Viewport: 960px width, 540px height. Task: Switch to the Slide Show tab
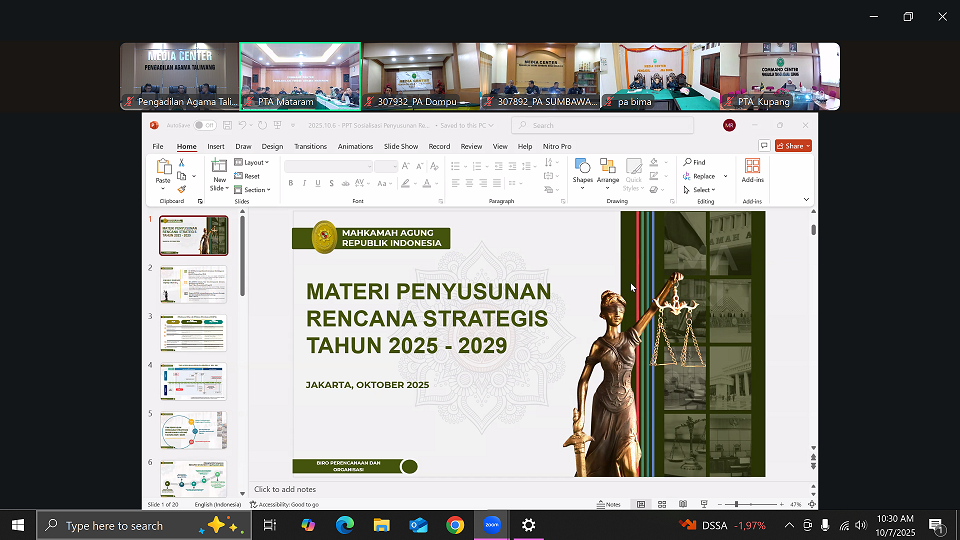(x=401, y=146)
